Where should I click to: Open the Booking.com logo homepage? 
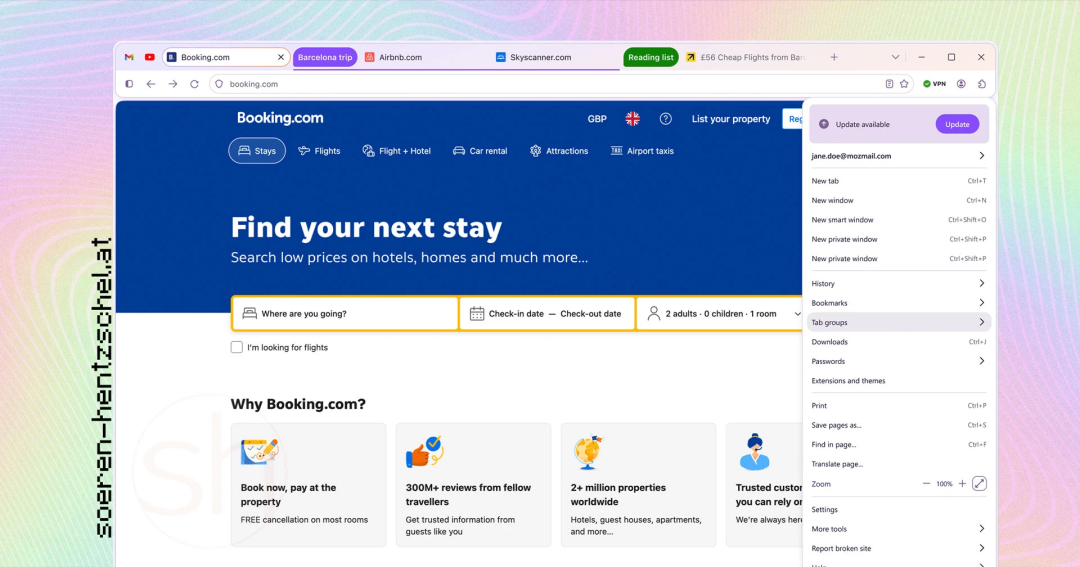coord(280,118)
